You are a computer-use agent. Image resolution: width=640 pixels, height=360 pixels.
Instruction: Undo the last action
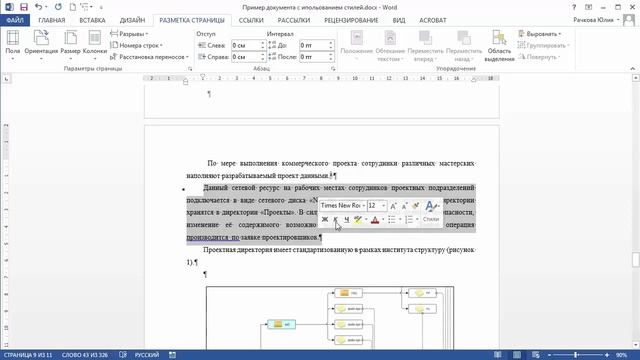click(x=38, y=7)
